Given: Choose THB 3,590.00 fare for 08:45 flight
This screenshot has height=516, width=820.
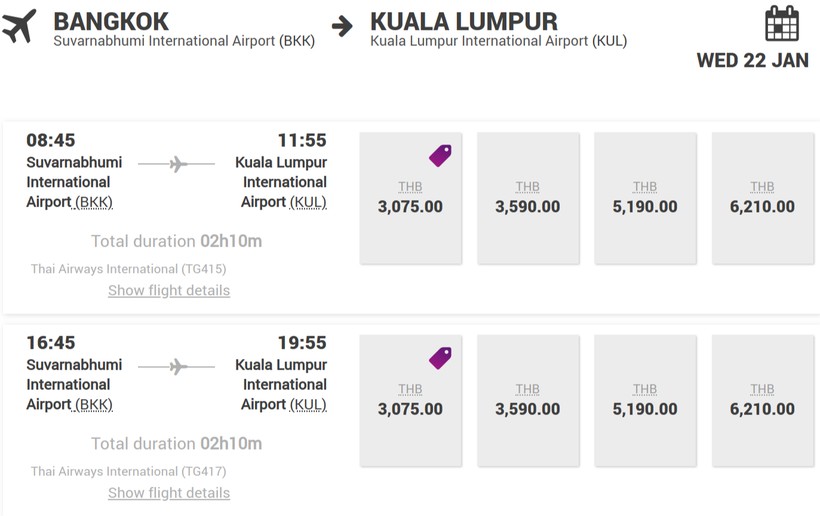Looking at the screenshot, I should 527,199.
